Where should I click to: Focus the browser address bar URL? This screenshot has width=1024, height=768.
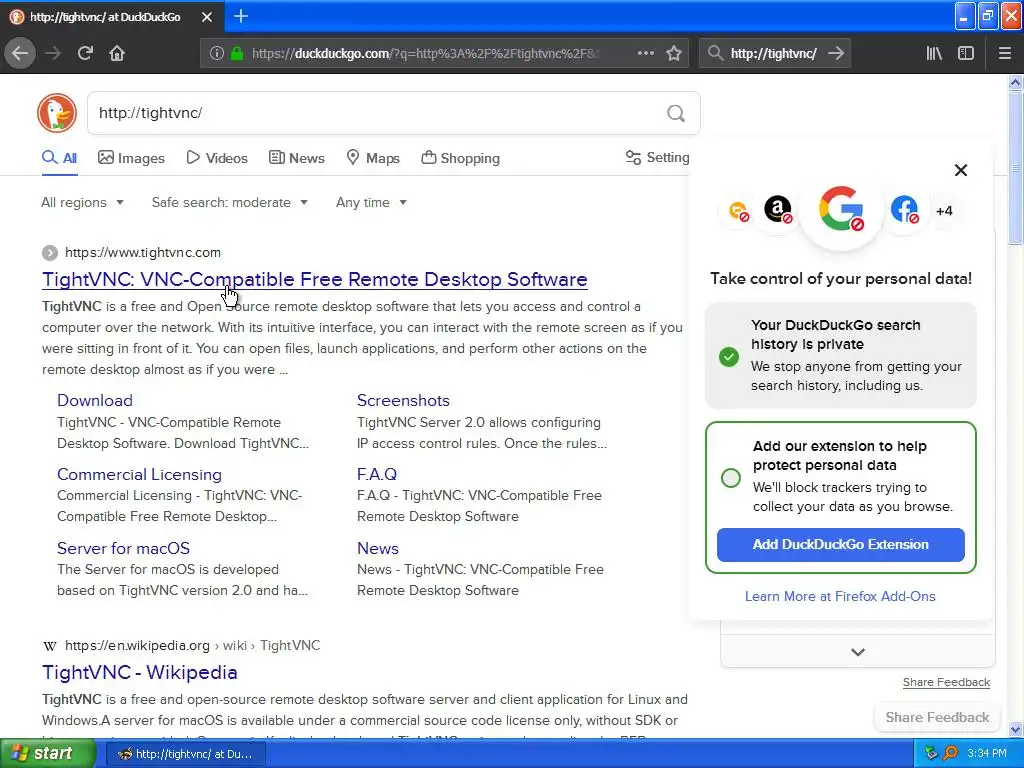(426, 53)
